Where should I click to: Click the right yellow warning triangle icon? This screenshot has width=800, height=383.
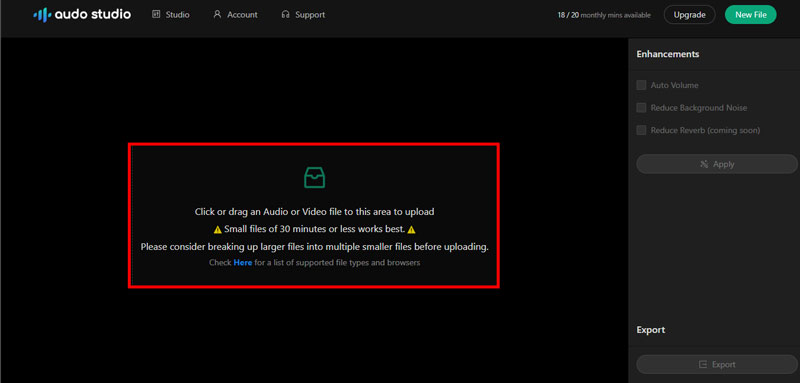(x=412, y=229)
